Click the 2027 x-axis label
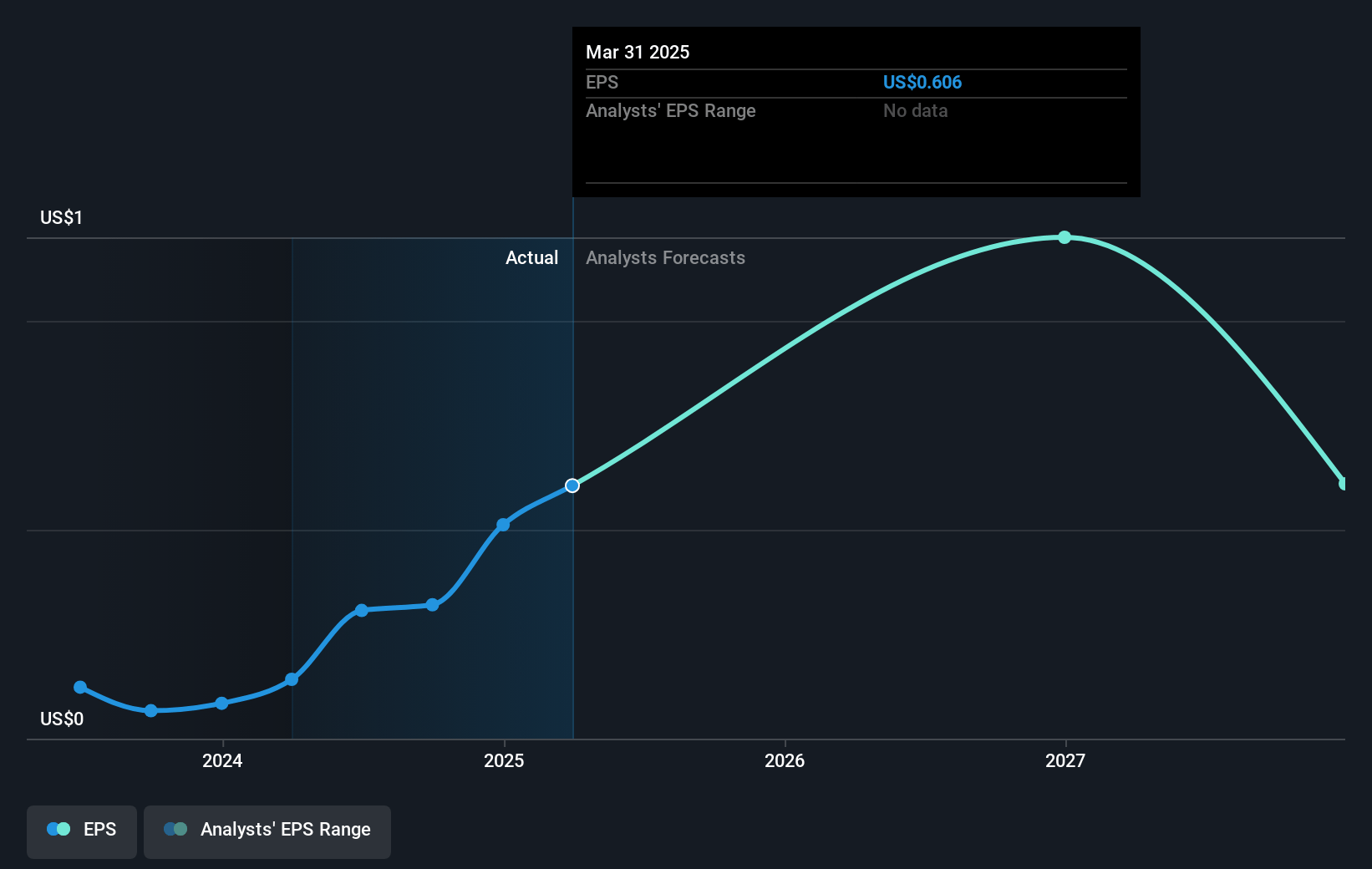This screenshot has height=869, width=1372. [1065, 760]
